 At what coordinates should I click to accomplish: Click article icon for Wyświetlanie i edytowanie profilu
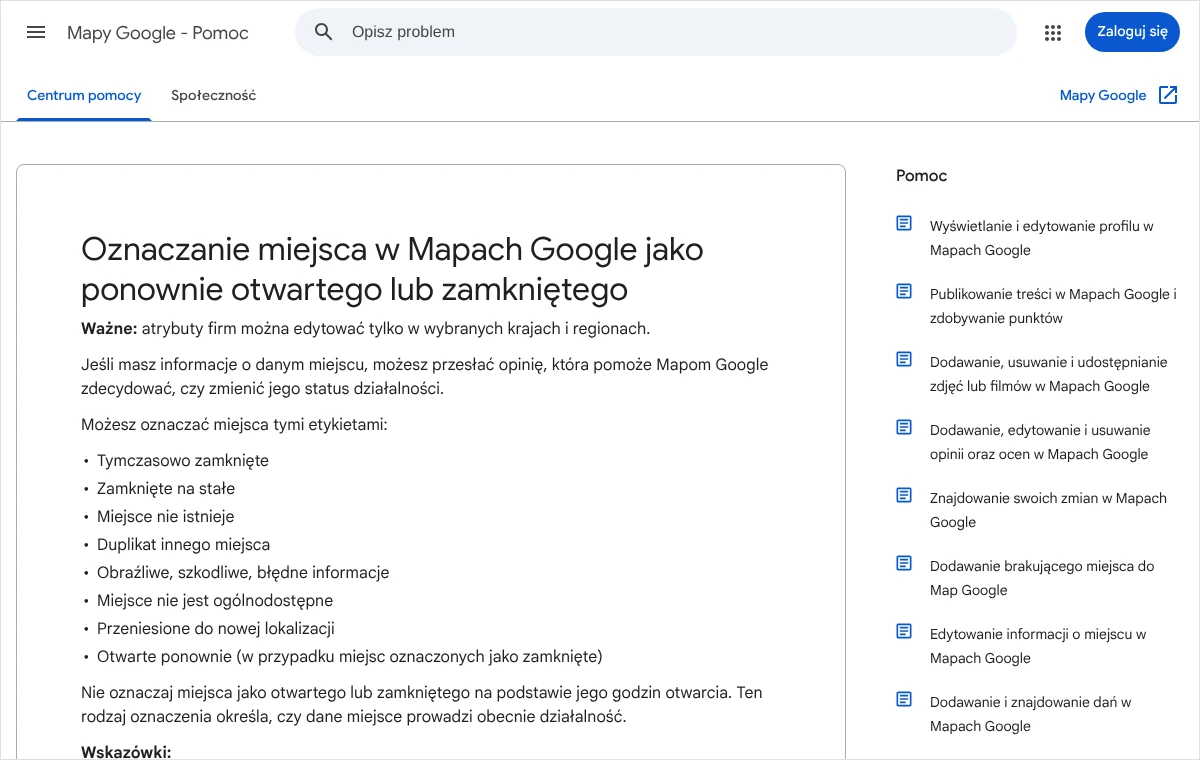tap(904, 223)
